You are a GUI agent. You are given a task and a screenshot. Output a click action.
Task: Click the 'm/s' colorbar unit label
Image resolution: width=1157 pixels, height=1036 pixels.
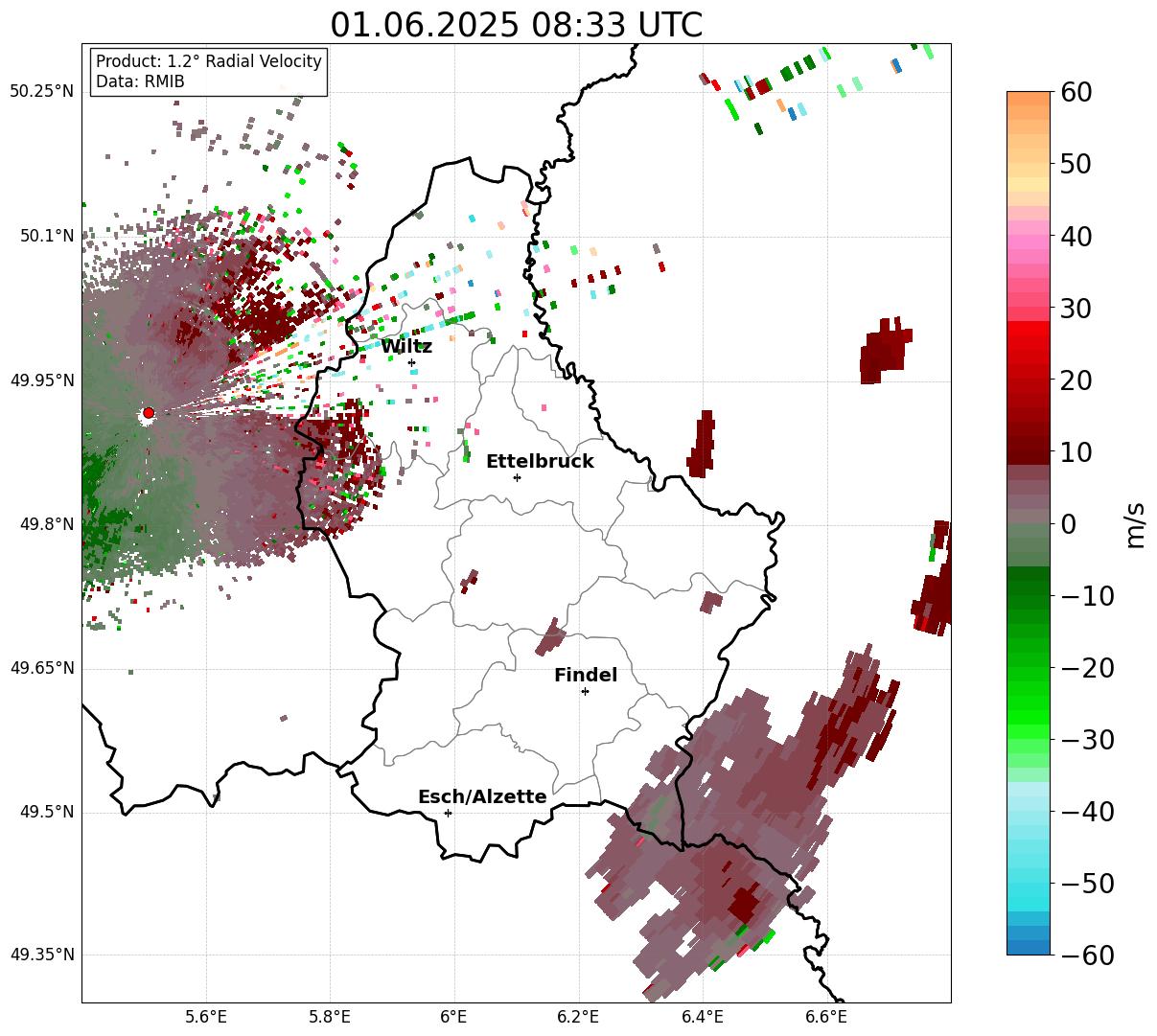(x=1136, y=524)
